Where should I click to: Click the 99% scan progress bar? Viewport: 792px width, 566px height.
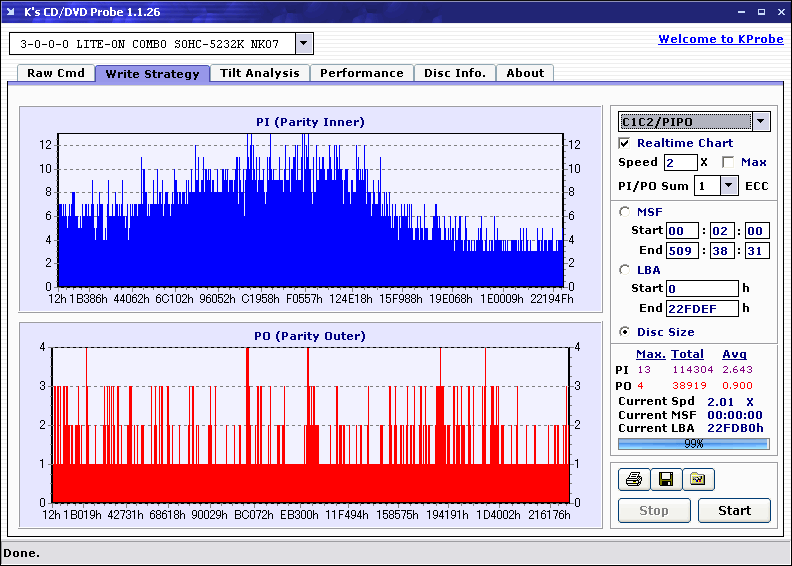coord(693,443)
